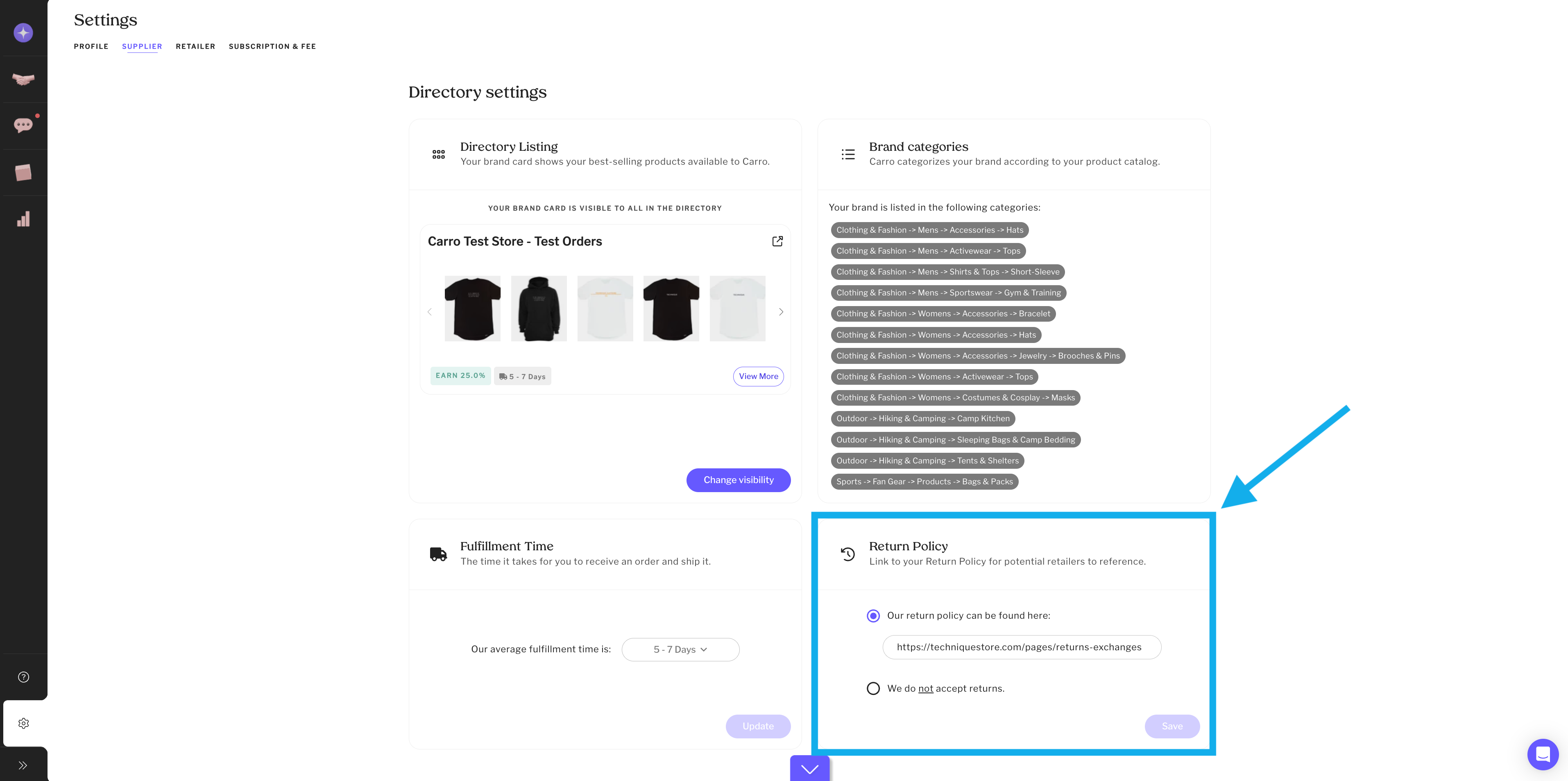Switch to the Retailer tab
The width and height of the screenshot is (1568, 781).
click(x=195, y=46)
